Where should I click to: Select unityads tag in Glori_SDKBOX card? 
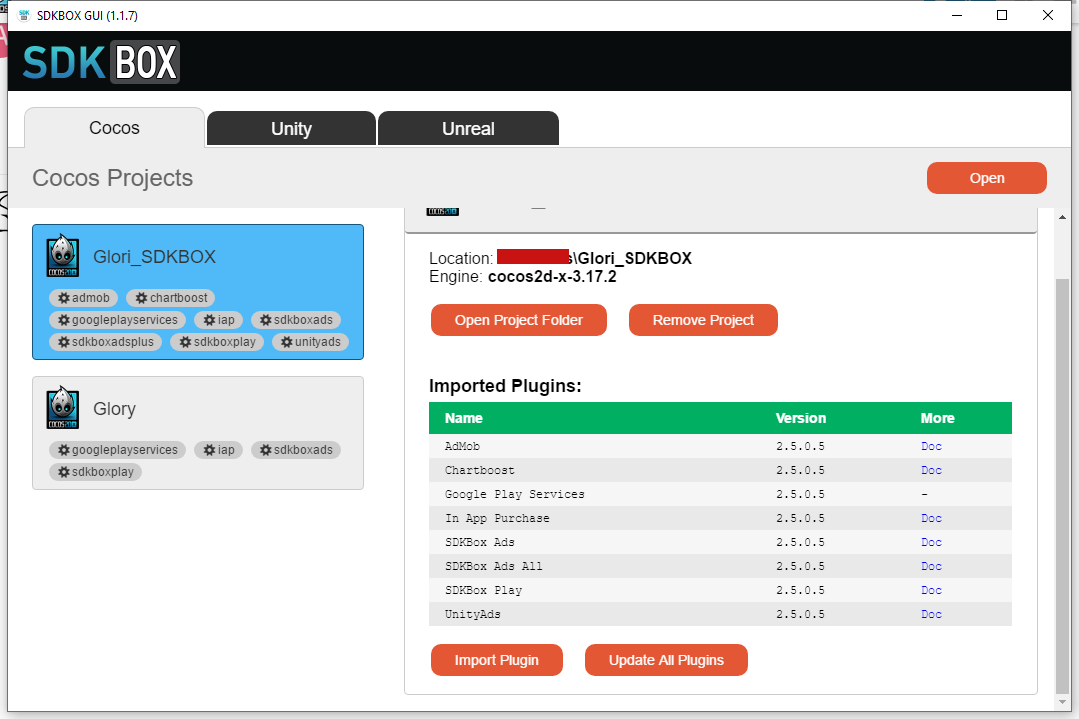click(x=310, y=342)
